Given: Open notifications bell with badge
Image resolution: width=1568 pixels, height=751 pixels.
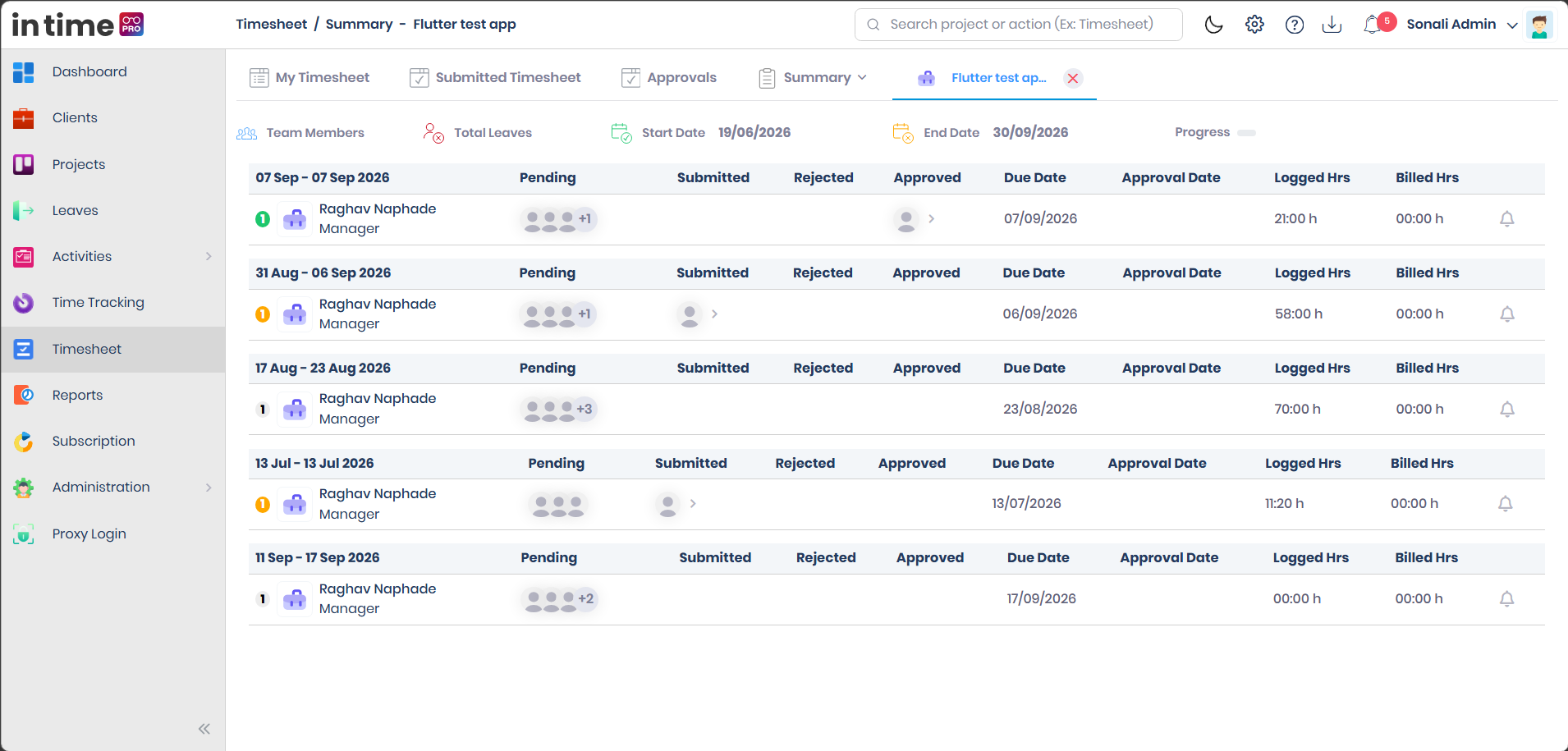Looking at the screenshot, I should pos(1378,24).
